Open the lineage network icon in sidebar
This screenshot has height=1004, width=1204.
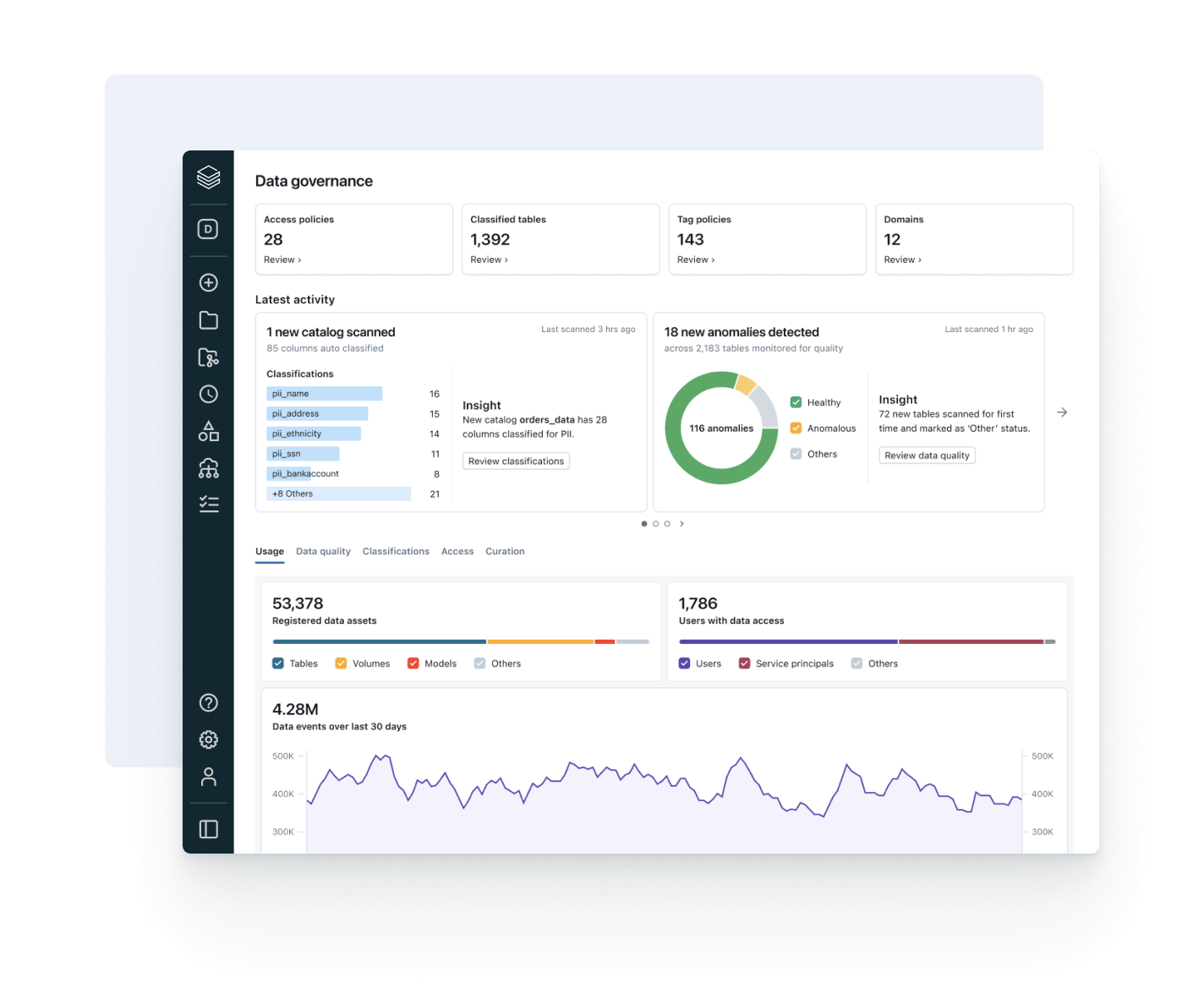[x=208, y=468]
